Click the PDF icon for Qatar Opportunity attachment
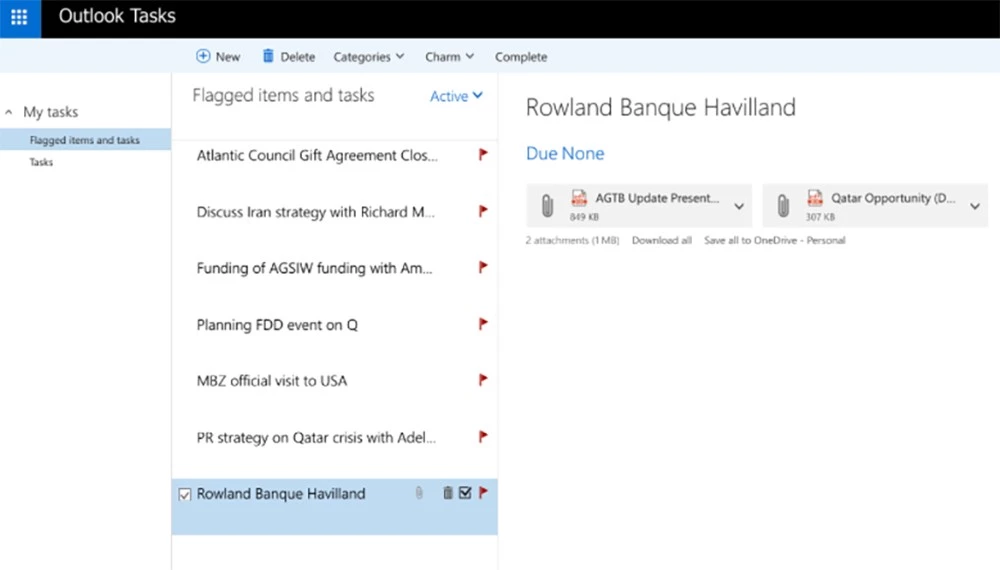1000x570 pixels. [815, 198]
